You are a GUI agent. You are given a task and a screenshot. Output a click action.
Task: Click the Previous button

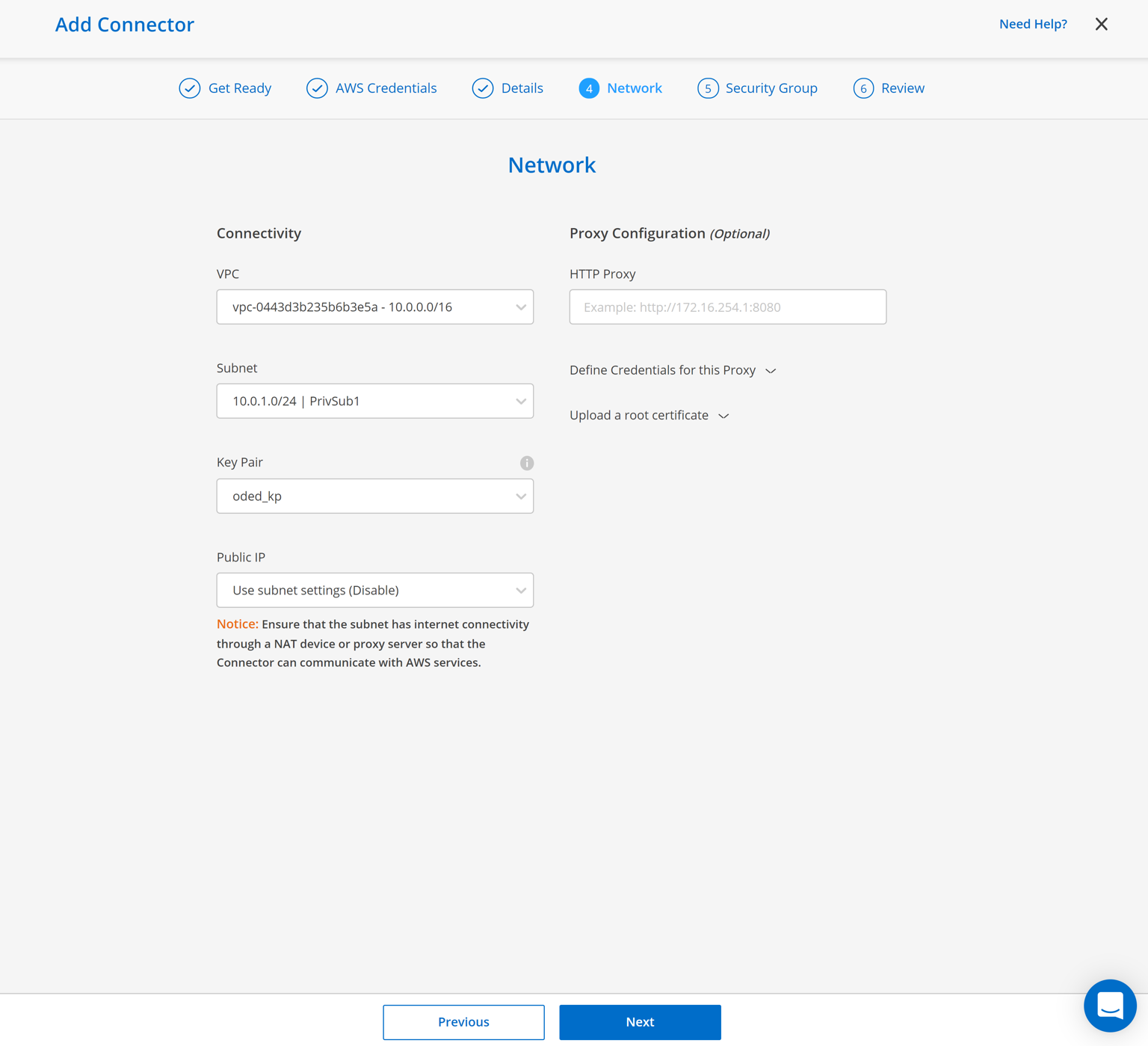tap(463, 1022)
